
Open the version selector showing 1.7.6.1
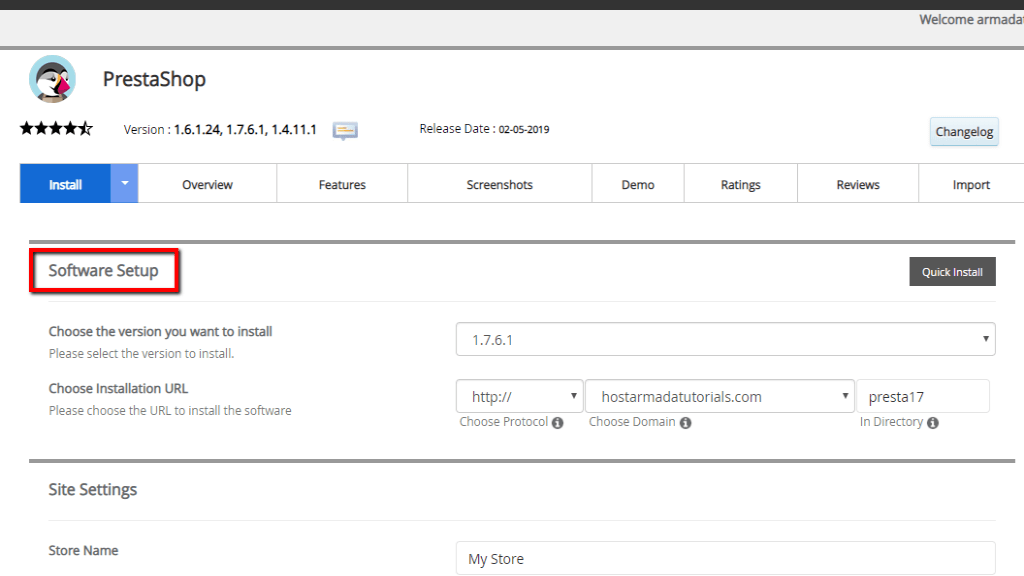point(726,339)
